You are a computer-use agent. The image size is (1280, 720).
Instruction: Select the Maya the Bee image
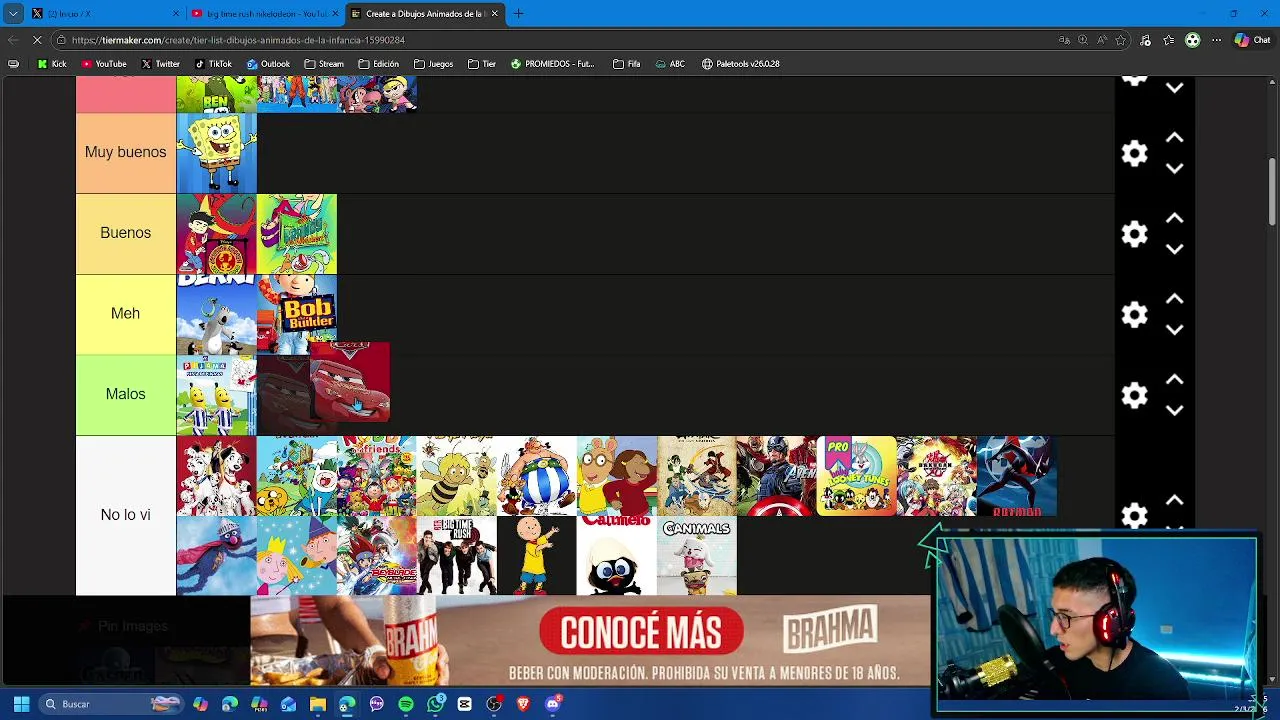[x=457, y=476]
